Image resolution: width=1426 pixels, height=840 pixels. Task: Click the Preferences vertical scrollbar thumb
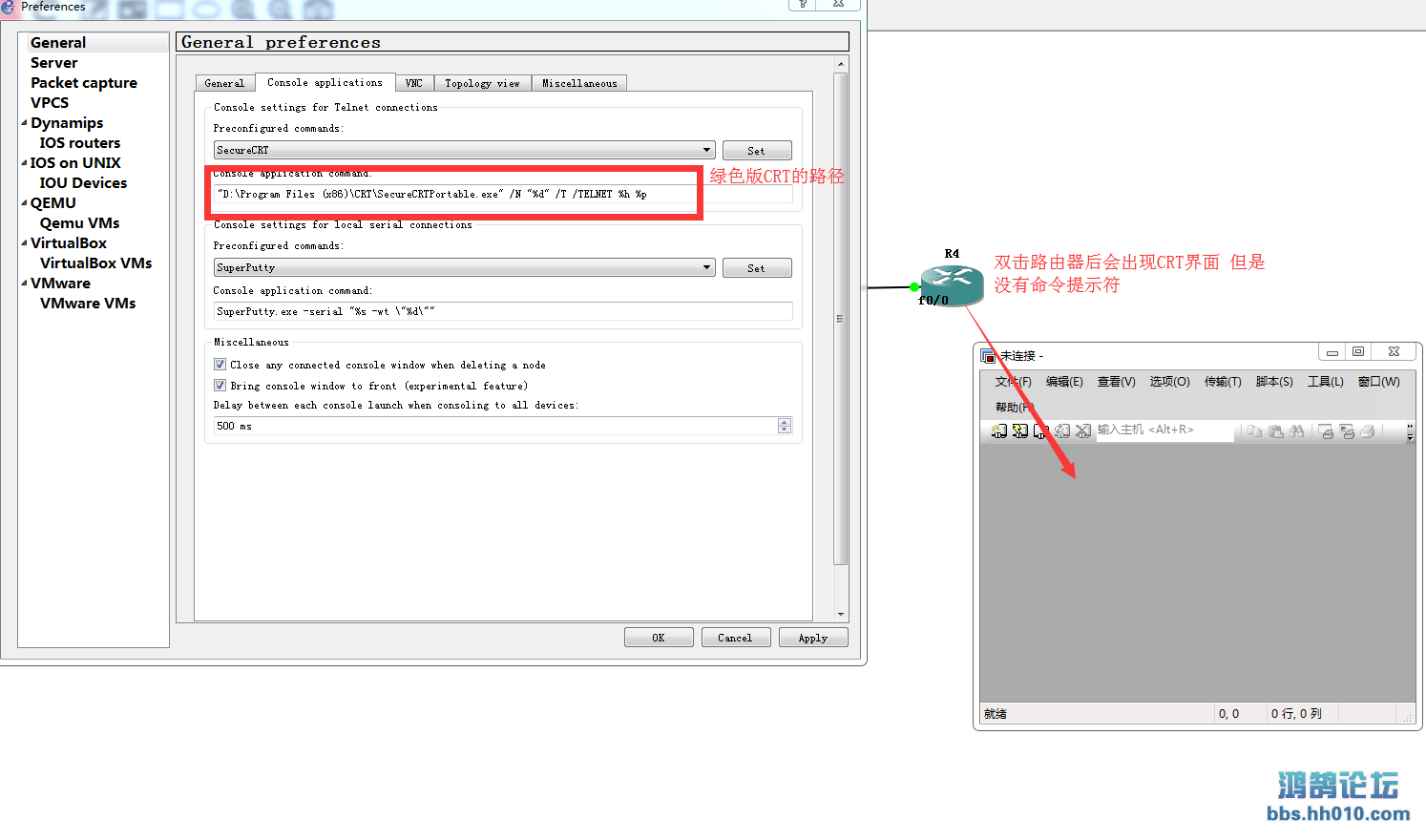point(841,319)
